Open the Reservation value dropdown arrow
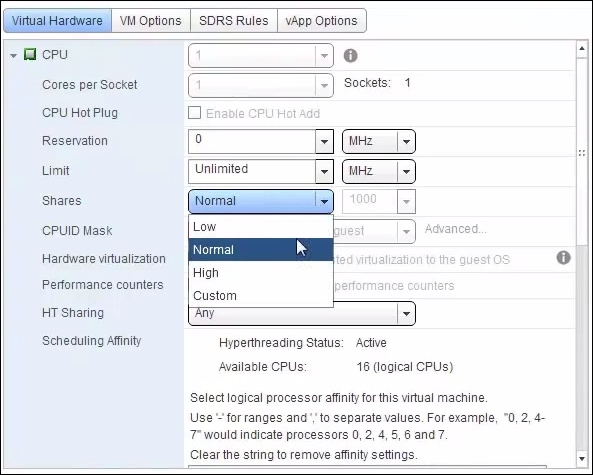 click(x=324, y=141)
